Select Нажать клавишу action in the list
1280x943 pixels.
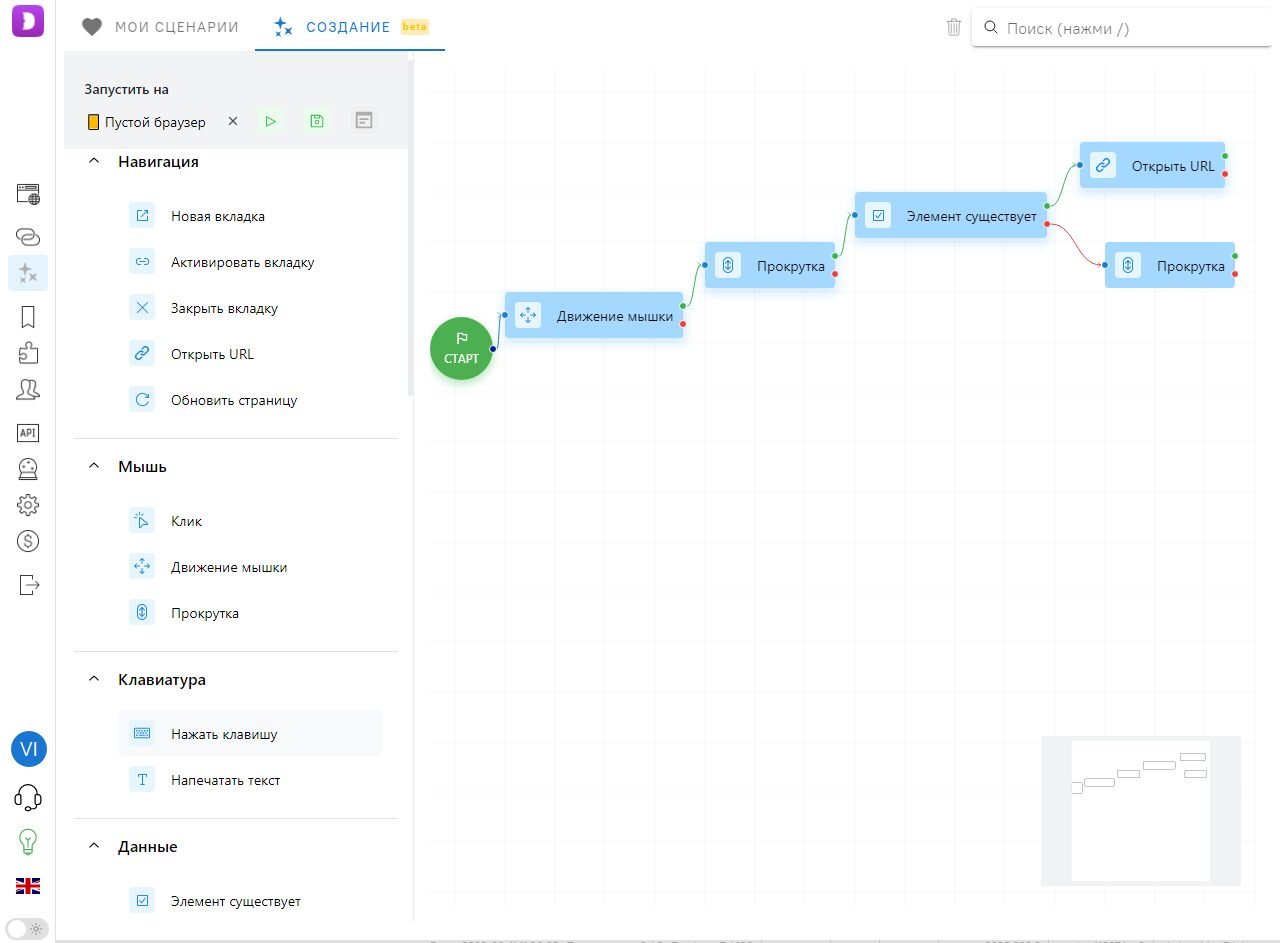point(224,734)
